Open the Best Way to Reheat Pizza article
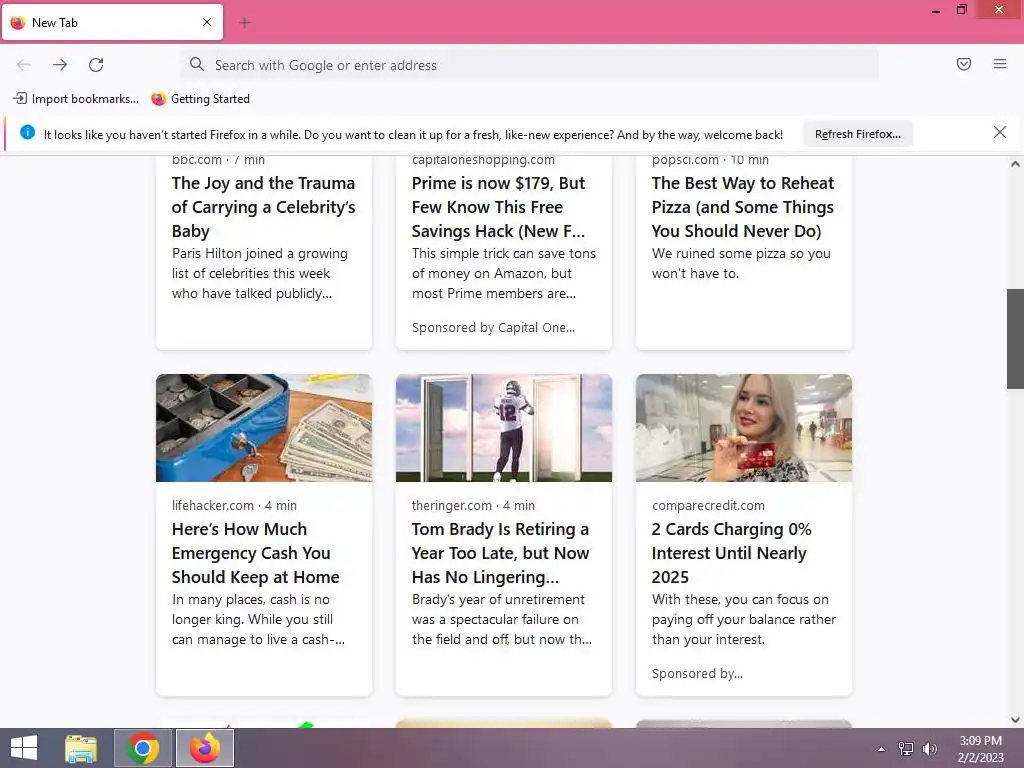Viewport: 1024px width, 768px height. (743, 207)
